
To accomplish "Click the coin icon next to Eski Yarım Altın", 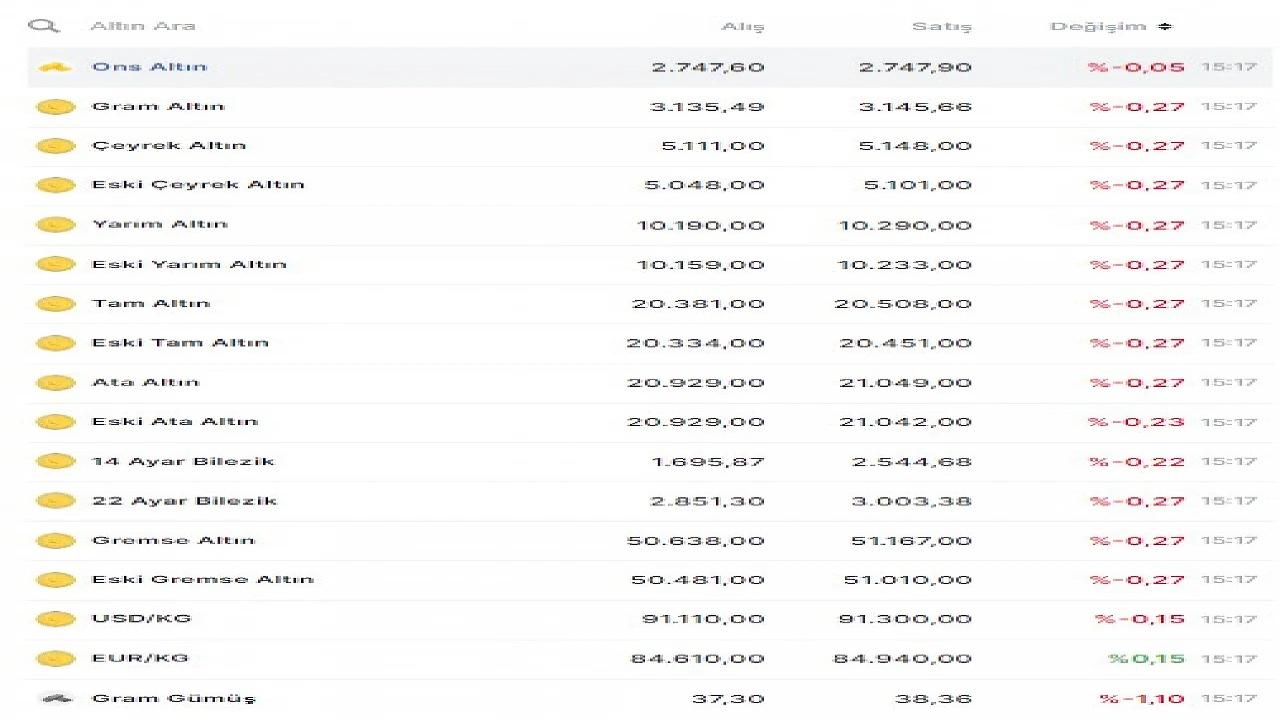I will (x=56, y=265).
